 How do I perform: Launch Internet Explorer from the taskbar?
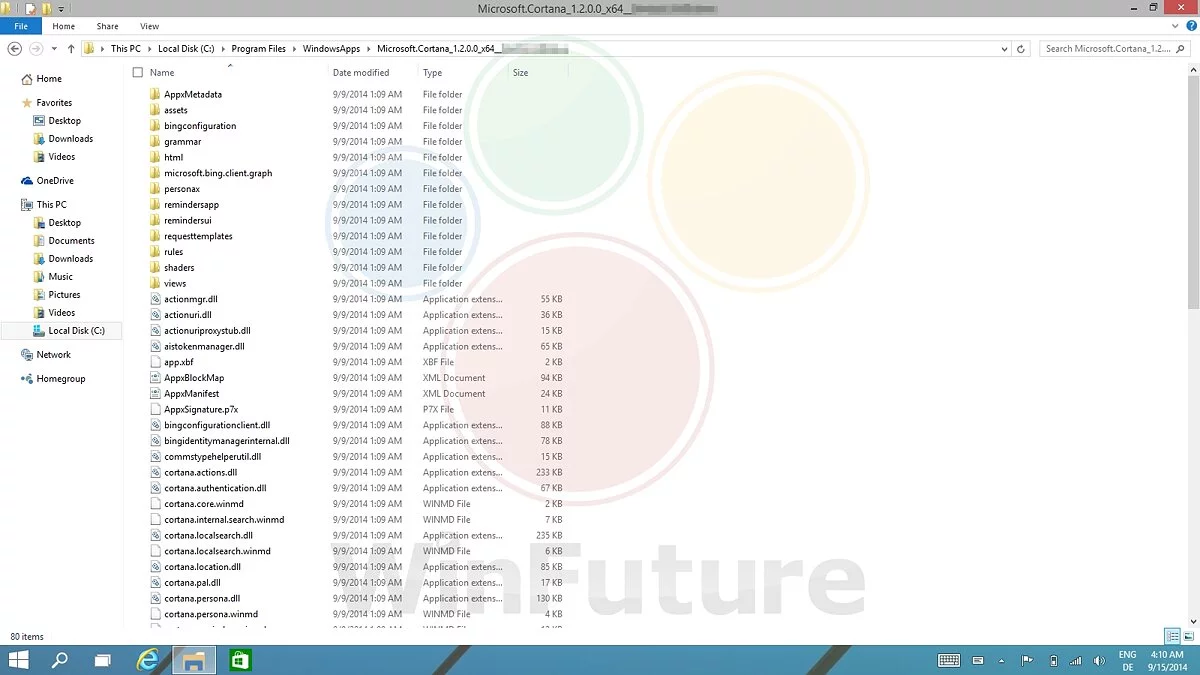[148, 660]
